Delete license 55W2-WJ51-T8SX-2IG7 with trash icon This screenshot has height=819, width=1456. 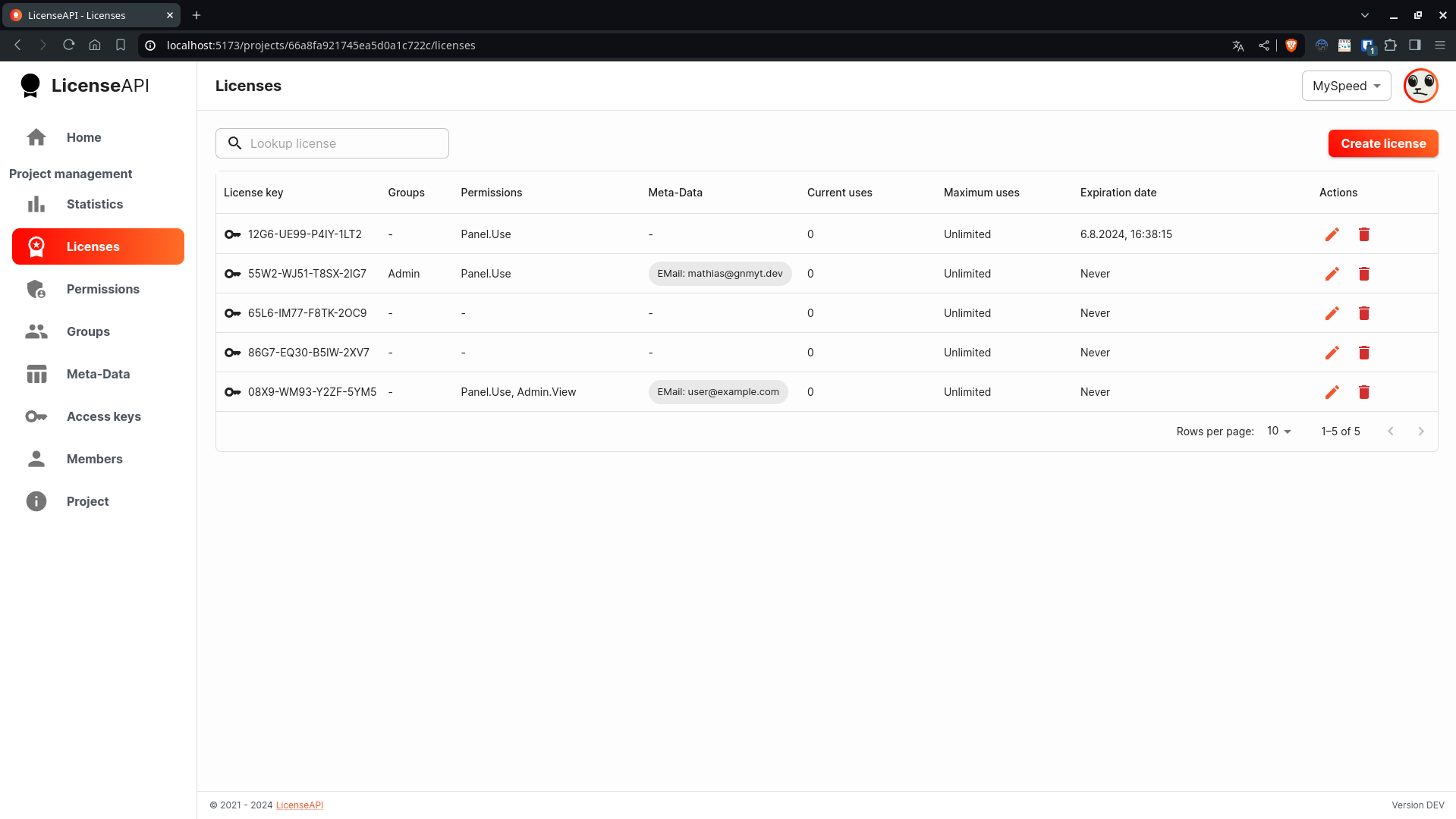point(1363,274)
